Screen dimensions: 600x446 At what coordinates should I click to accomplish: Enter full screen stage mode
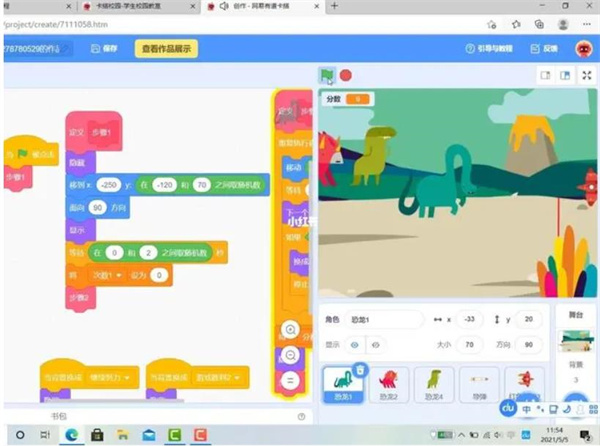(x=586, y=75)
